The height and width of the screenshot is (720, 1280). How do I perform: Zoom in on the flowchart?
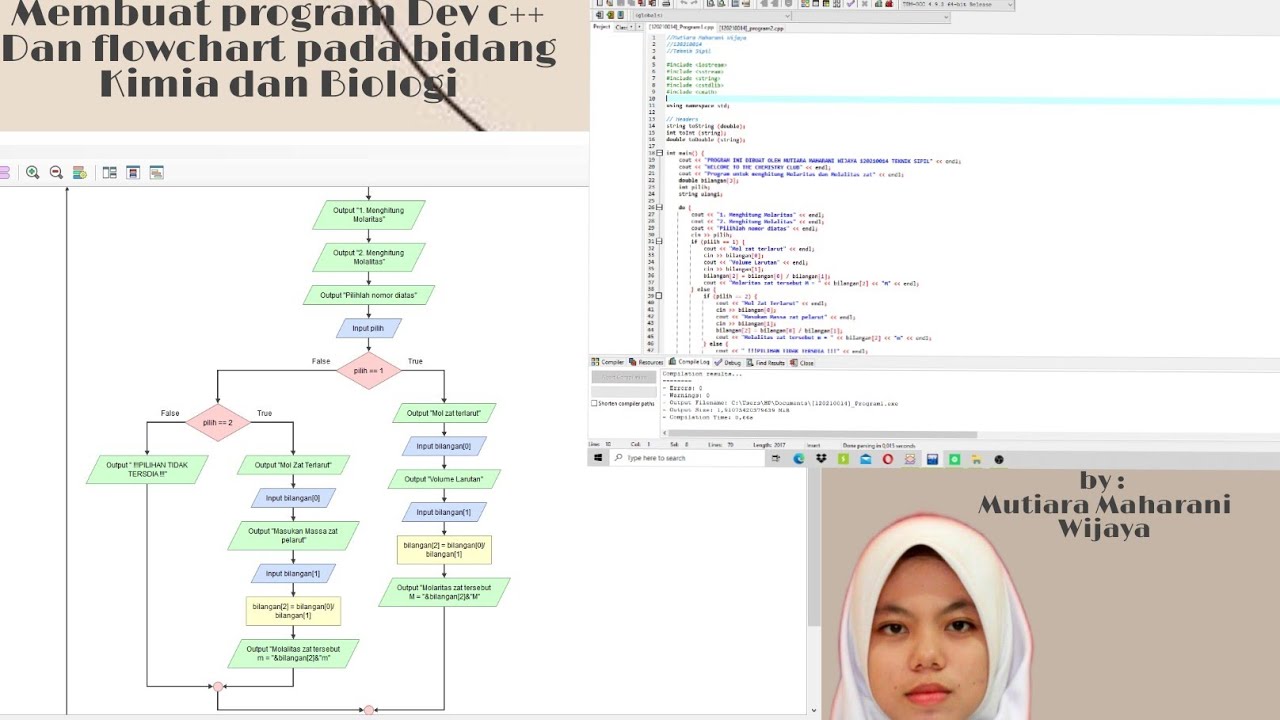[33, 172]
